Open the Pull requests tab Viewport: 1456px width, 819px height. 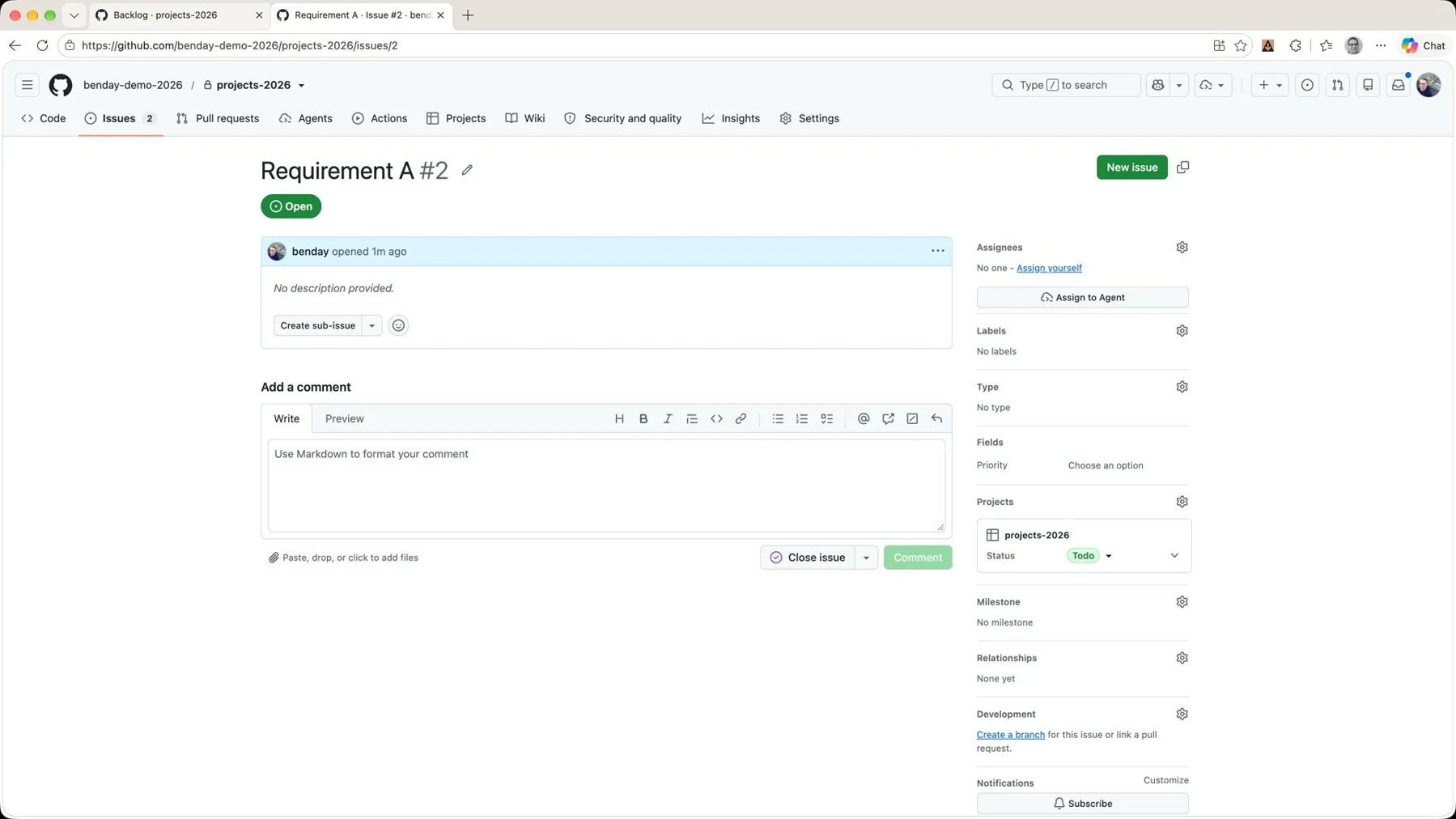pos(218,118)
